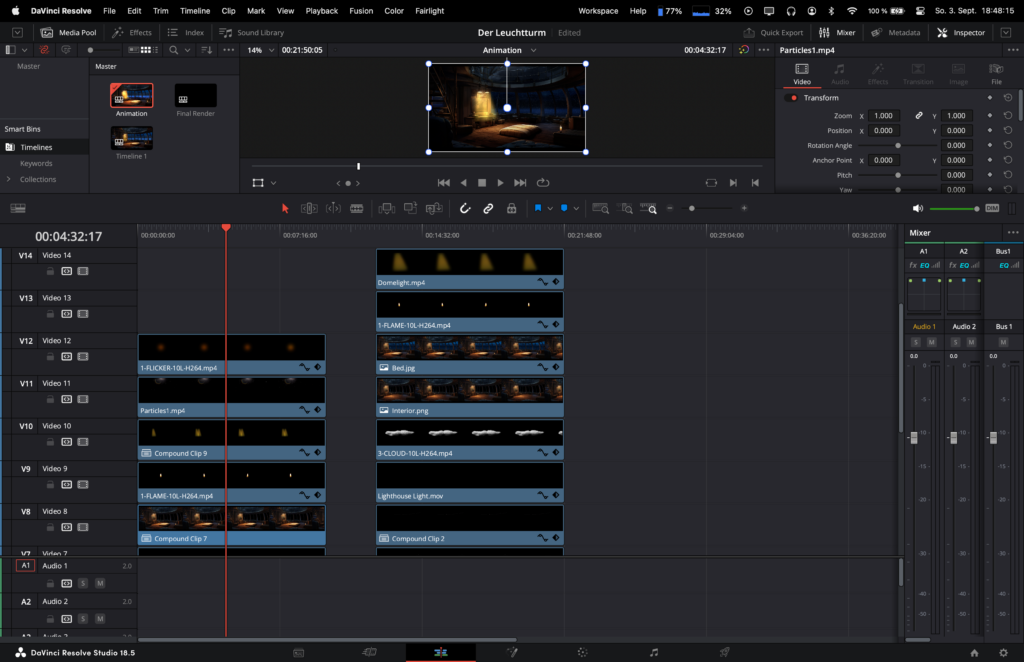The image size is (1024, 662).
Task: Adjust the monitor volume slider
Action: [x=954, y=208]
